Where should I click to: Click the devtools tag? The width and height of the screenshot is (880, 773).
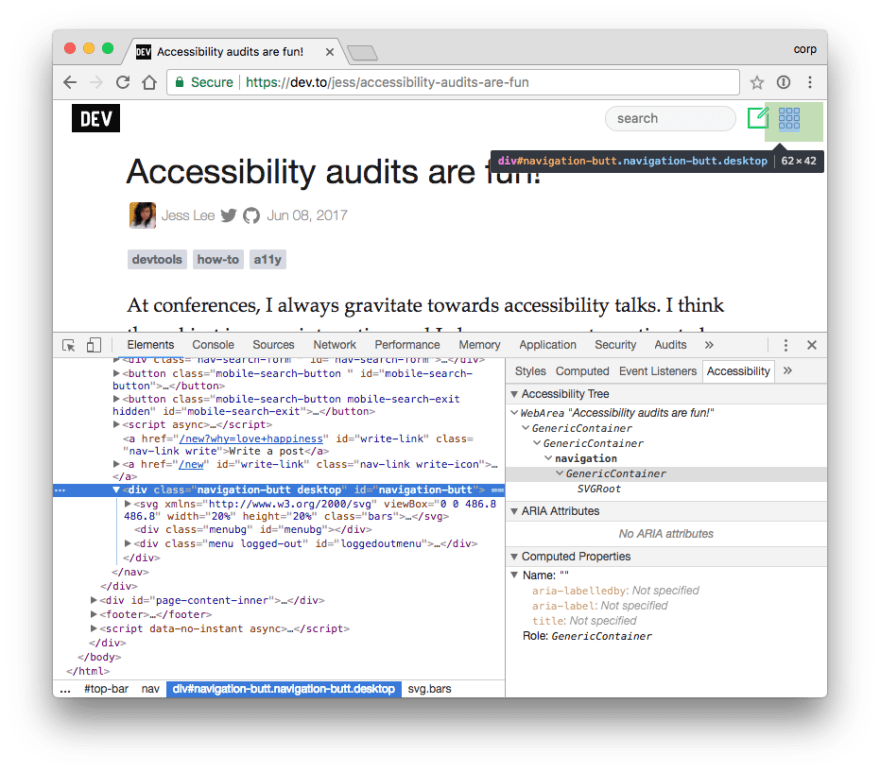point(157,259)
